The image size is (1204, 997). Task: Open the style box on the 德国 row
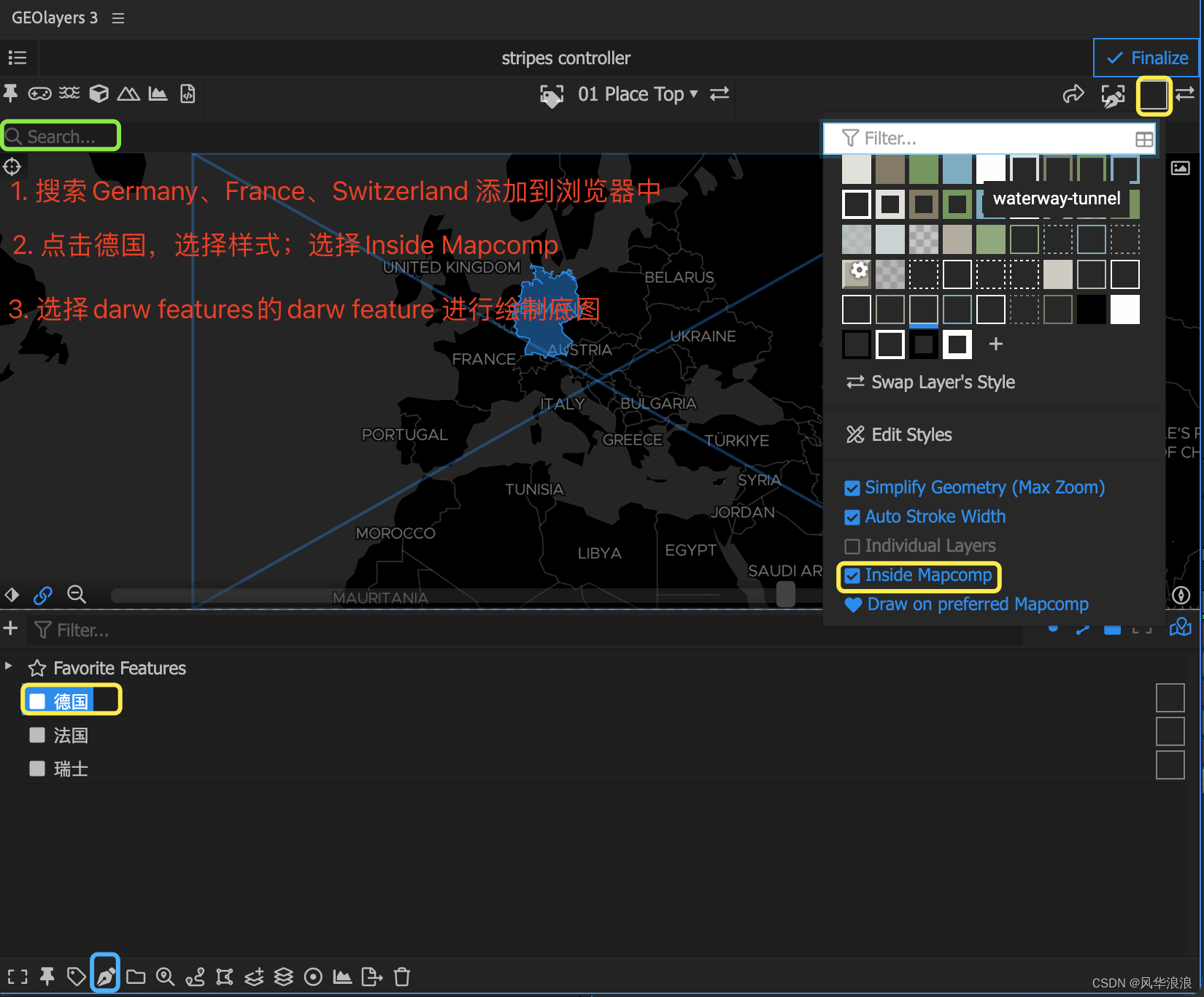(x=1170, y=698)
